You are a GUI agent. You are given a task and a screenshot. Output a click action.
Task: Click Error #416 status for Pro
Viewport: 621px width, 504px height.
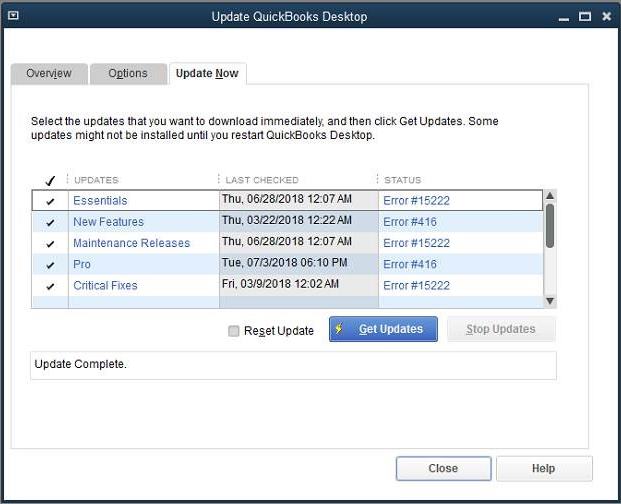[410, 264]
